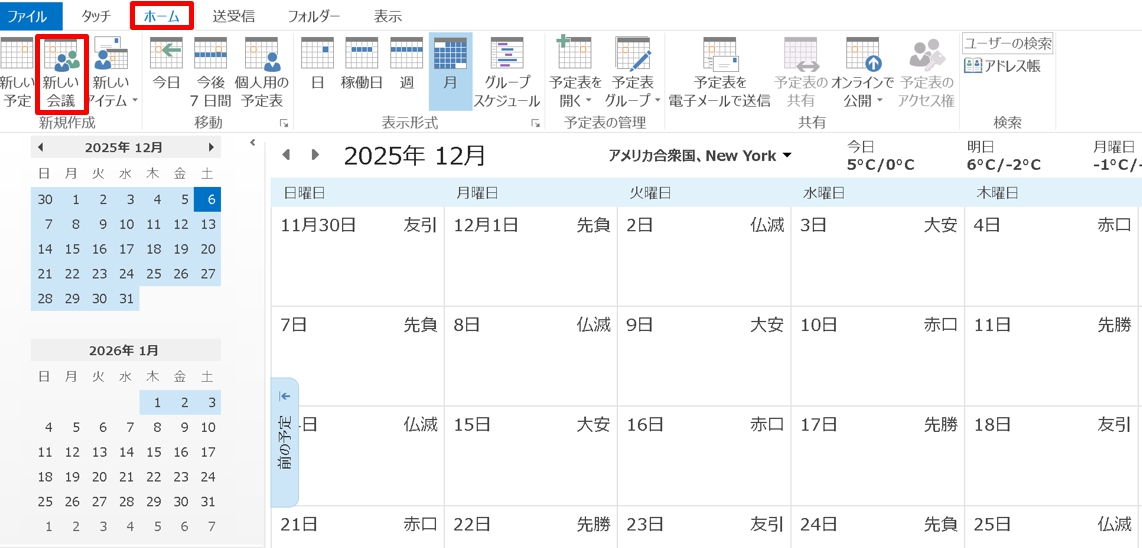Image resolution: width=1142 pixels, height=548 pixels.
Task: Click the 前の予定 side button
Action: pos(285,443)
